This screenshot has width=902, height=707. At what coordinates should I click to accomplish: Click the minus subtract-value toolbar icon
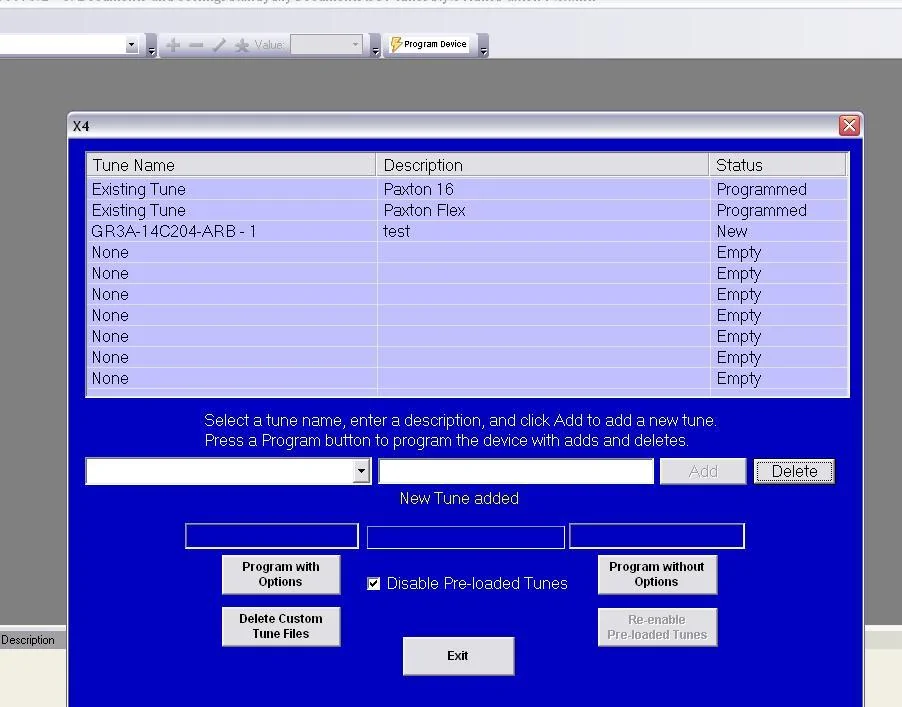(x=196, y=45)
